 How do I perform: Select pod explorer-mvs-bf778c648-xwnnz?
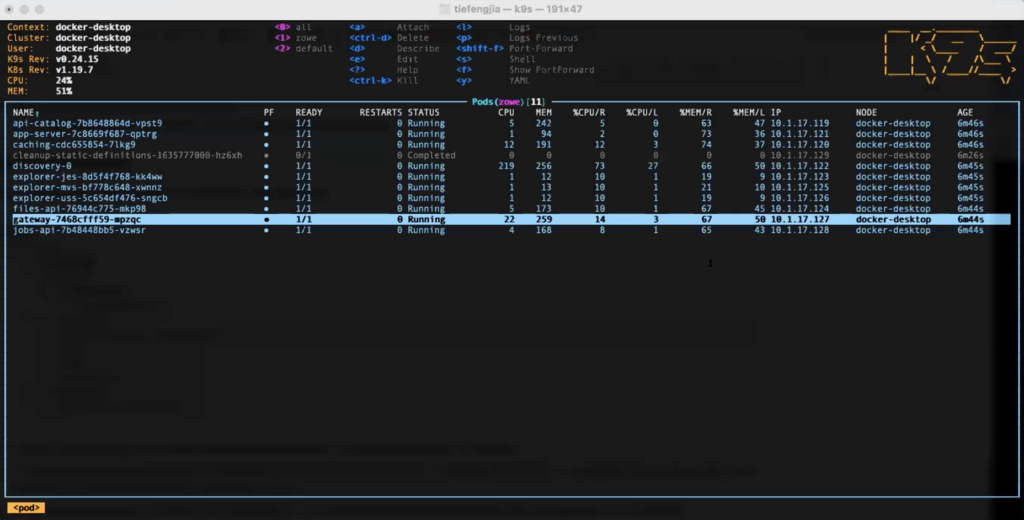point(88,187)
